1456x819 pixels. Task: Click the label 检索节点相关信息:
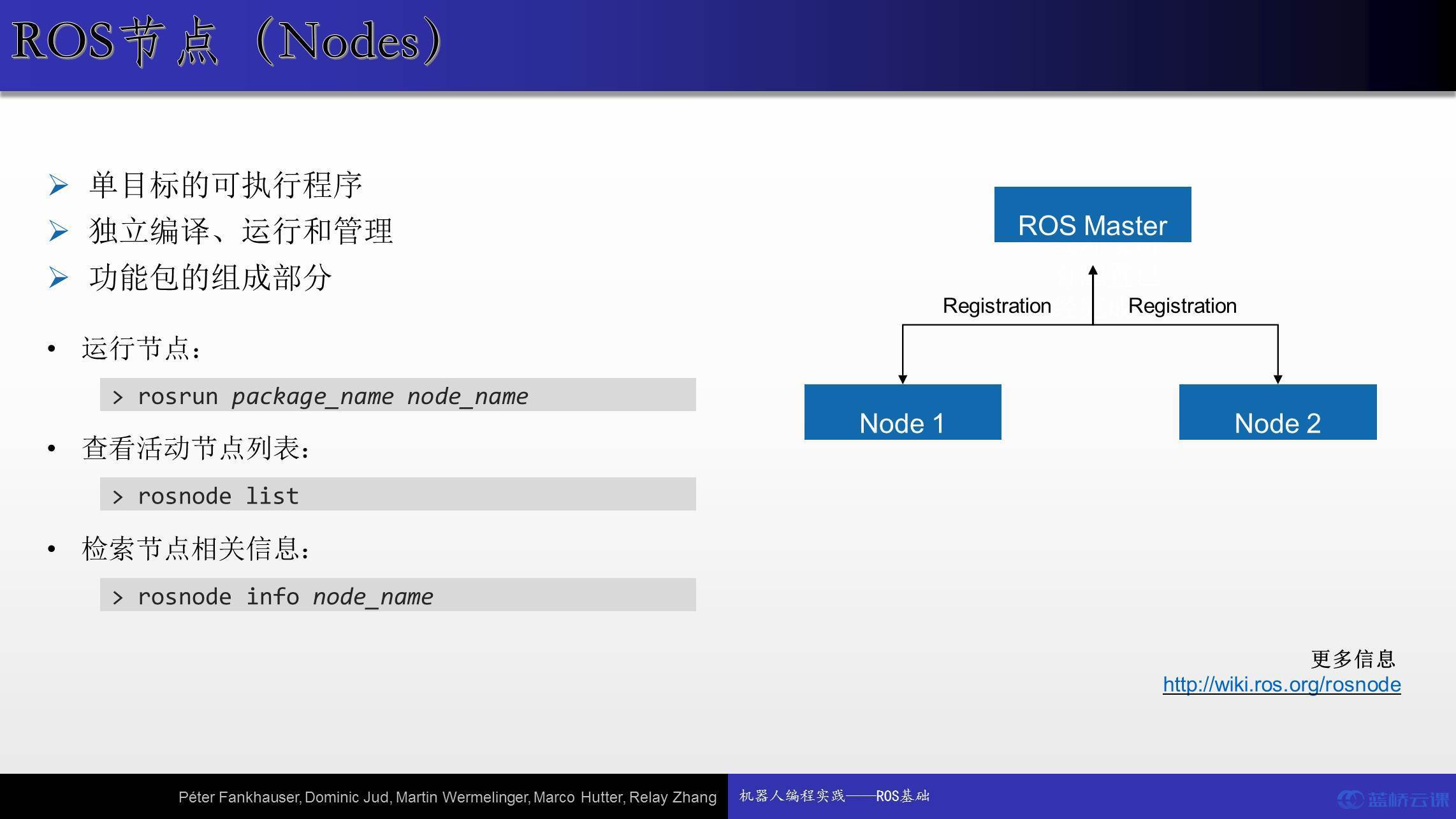pyautogui.click(x=196, y=549)
